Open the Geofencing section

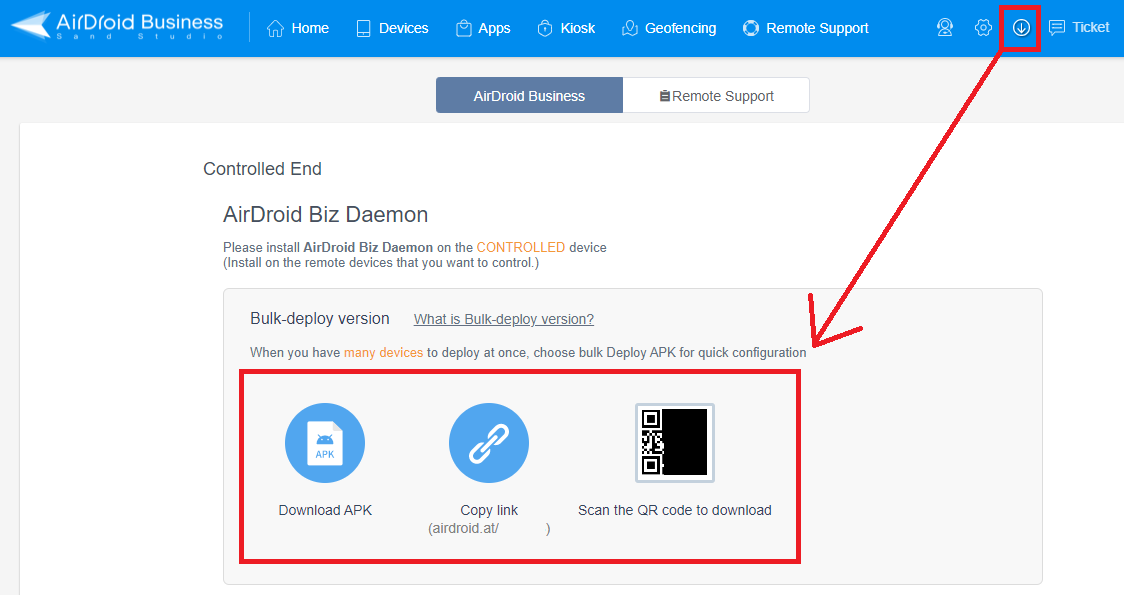tap(669, 28)
